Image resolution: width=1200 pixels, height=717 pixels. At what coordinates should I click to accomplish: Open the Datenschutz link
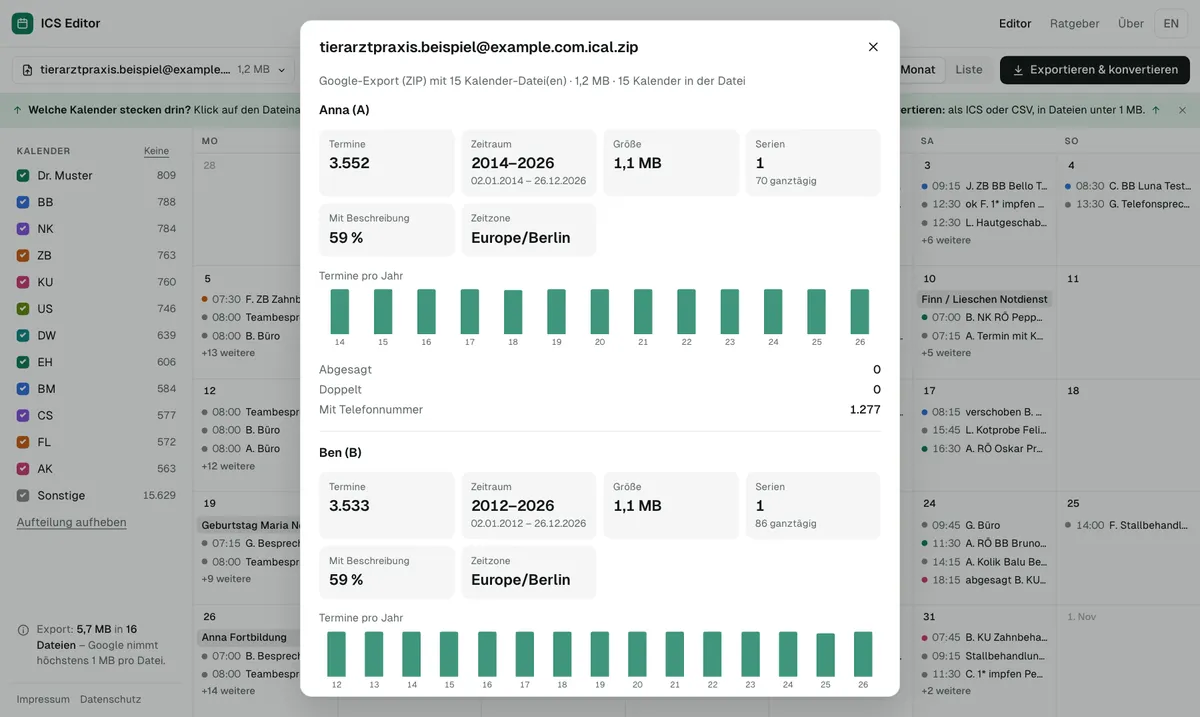pyautogui.click(x=110, y=699)
